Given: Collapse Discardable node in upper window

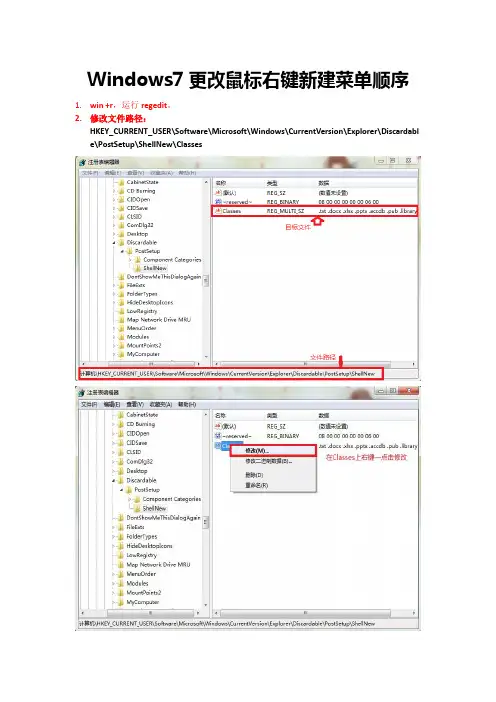Looking at the screenshot, I should (114, 243).
